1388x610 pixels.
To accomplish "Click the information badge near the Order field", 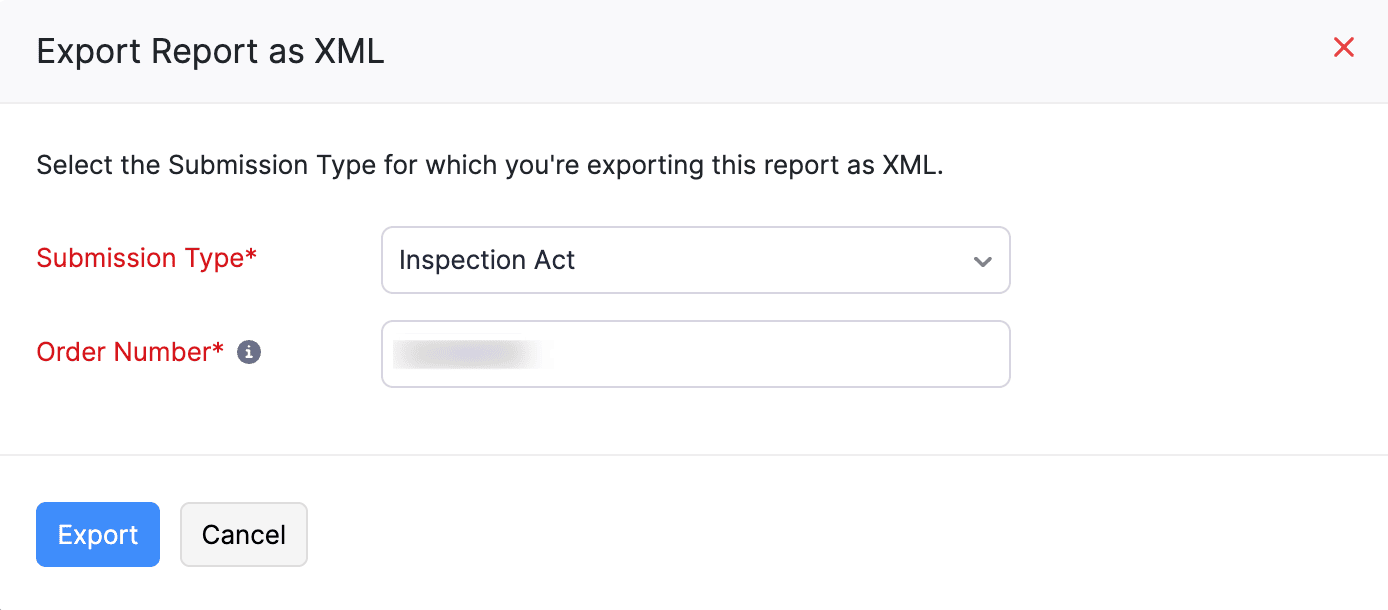I will [251, 351].
